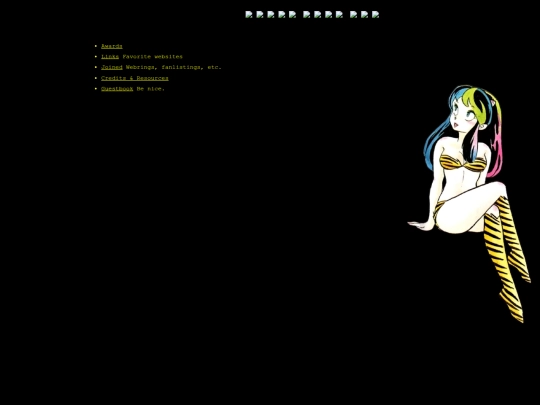Open the Joined link

tap(112, 68)
